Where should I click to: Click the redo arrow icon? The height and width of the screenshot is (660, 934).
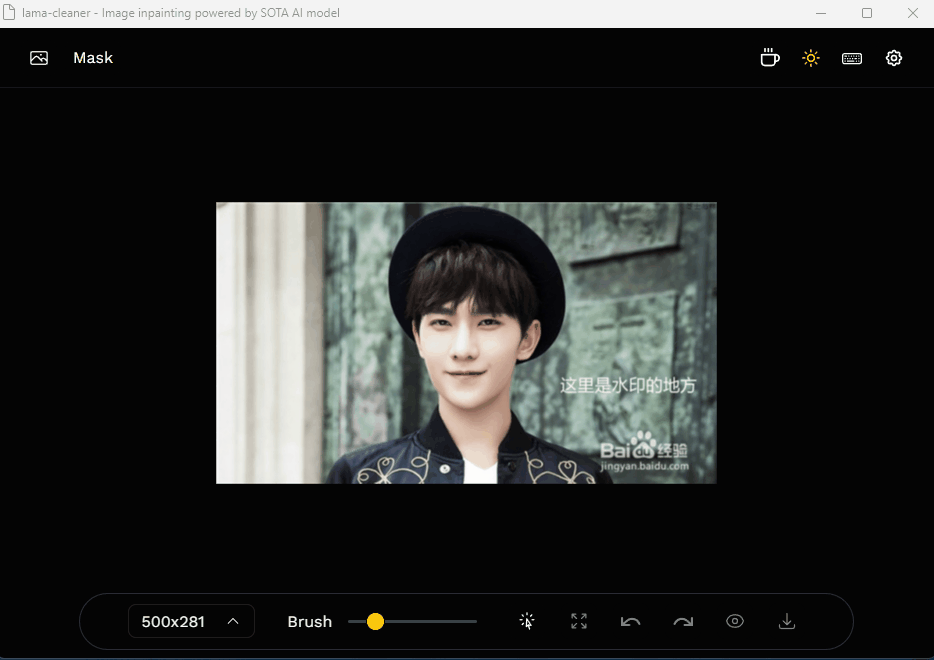pyautogui.click(x=683, y=621)
